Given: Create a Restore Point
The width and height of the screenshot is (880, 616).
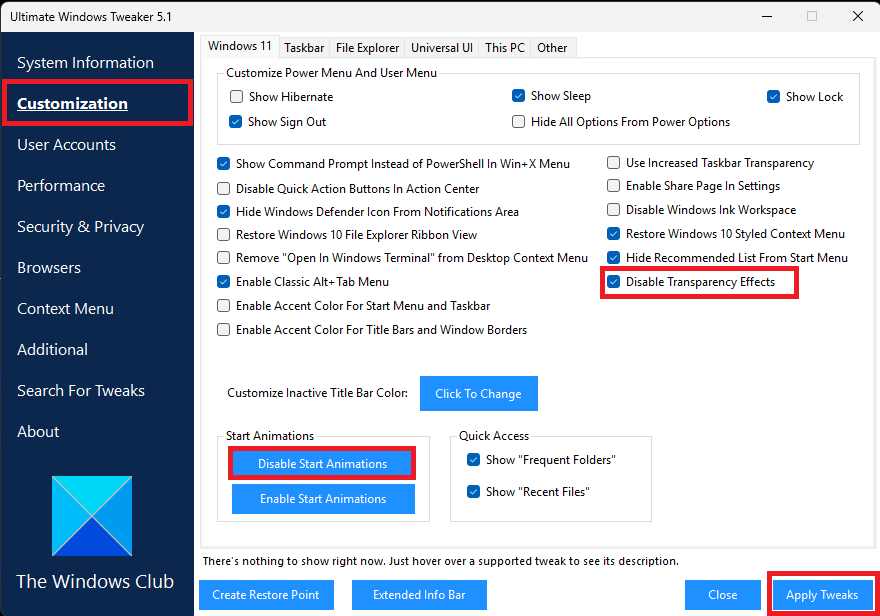Looking at the screenshot, I should (266, 594).
